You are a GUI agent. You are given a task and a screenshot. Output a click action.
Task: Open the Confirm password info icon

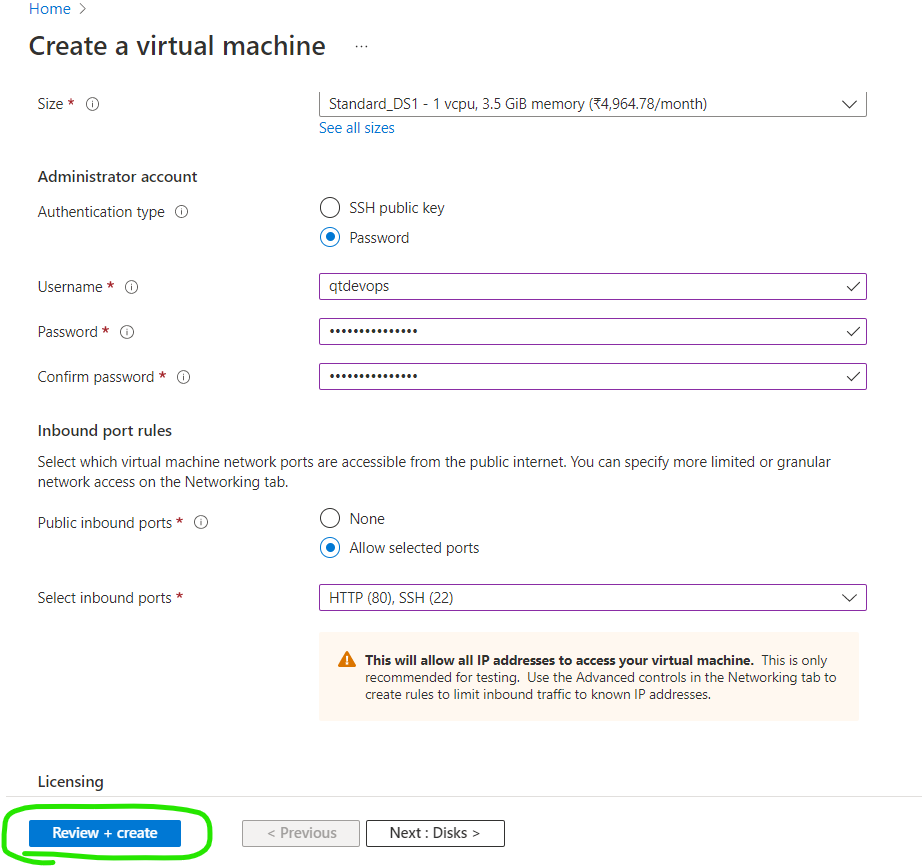click(x=183, y=377)
